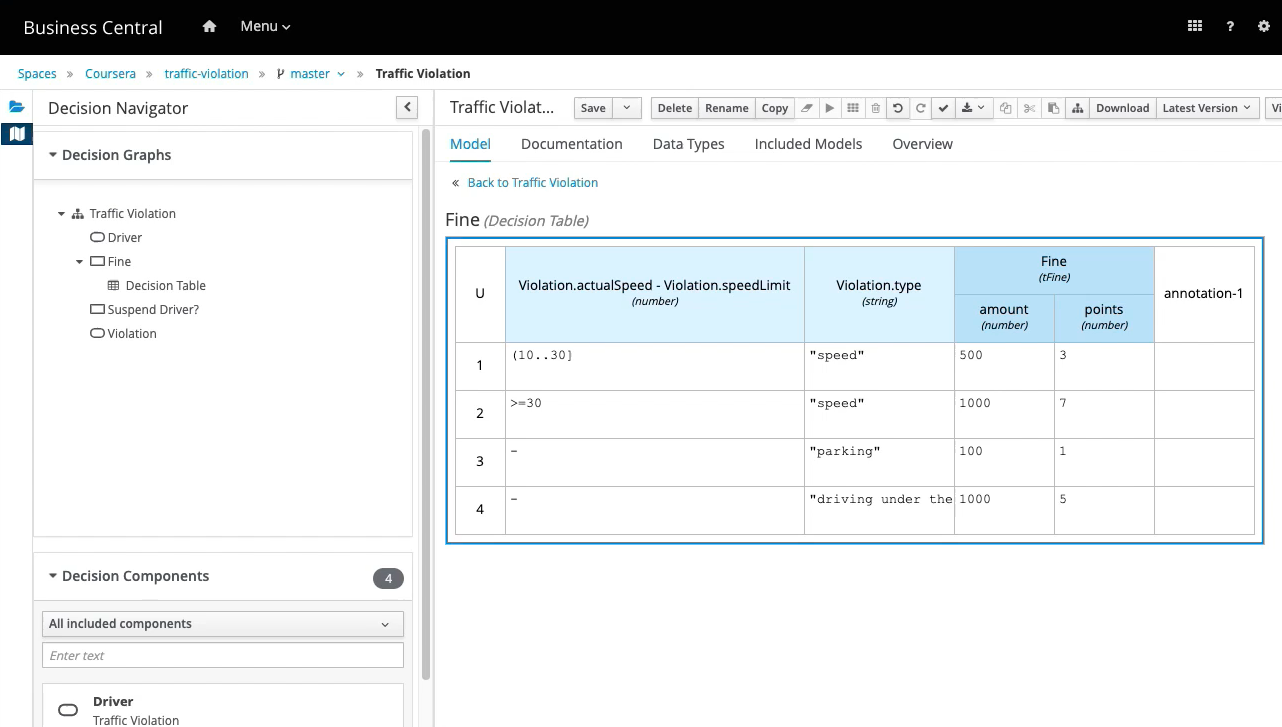Open the help question mark icon
The image size is (1282, 727).
(1230, 27)
